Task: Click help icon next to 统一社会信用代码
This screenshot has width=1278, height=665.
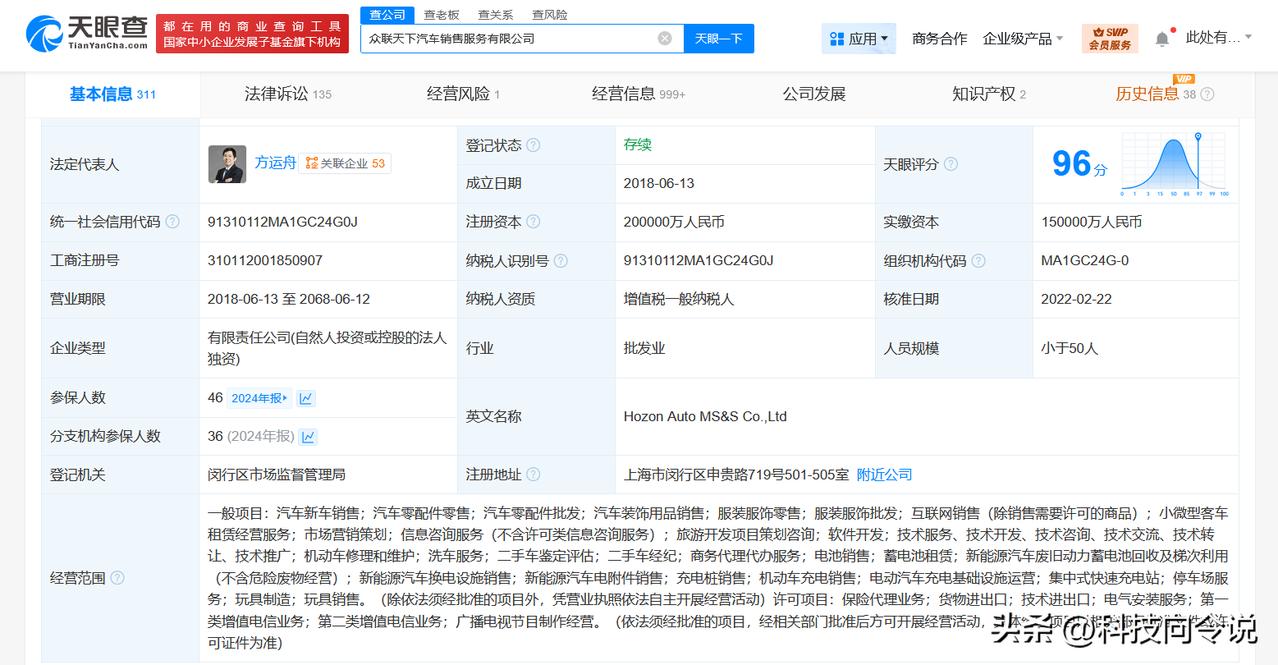Action: tap(172, 222)
